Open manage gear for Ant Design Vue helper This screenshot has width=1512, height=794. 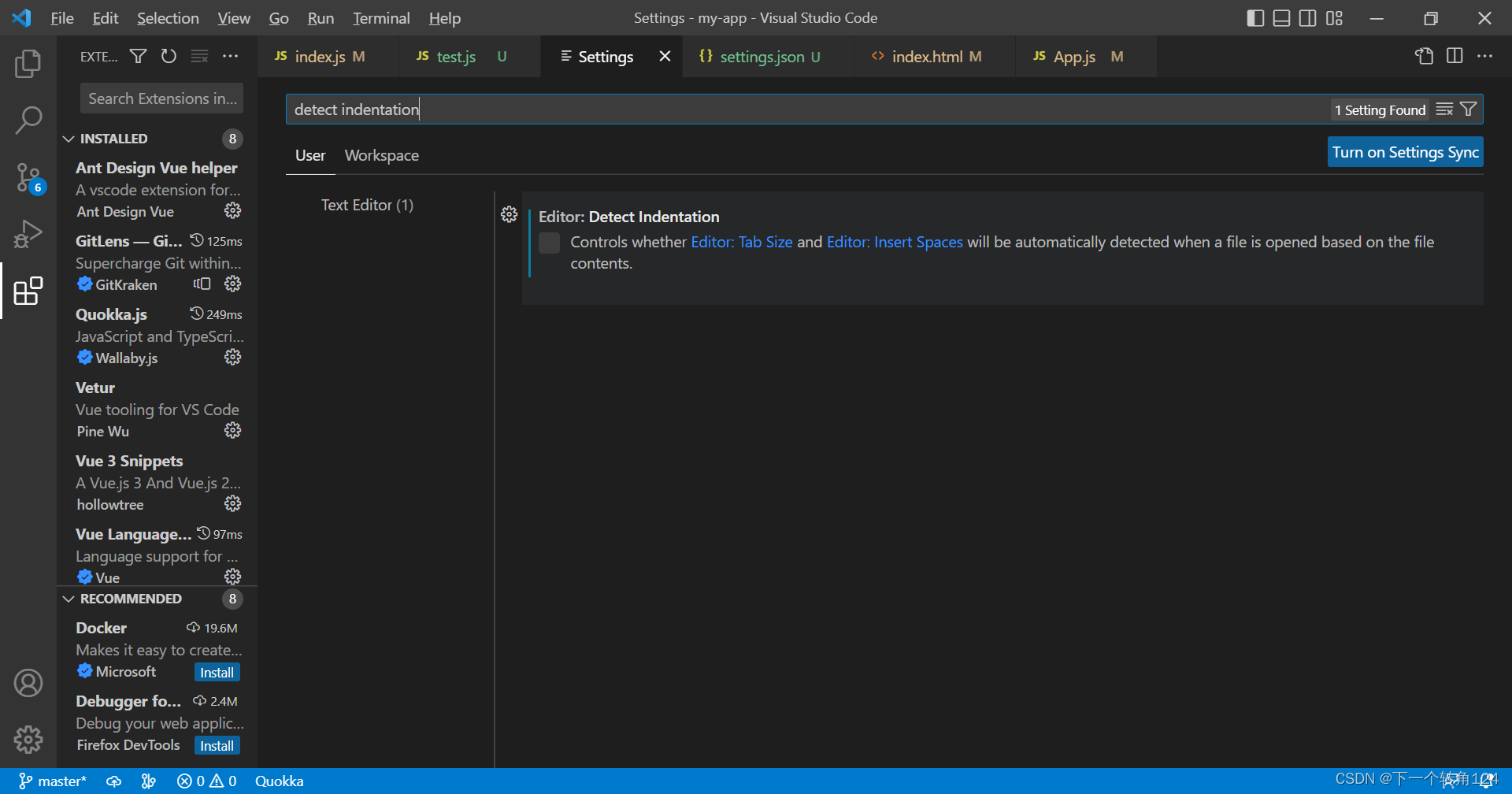(232, 210)
